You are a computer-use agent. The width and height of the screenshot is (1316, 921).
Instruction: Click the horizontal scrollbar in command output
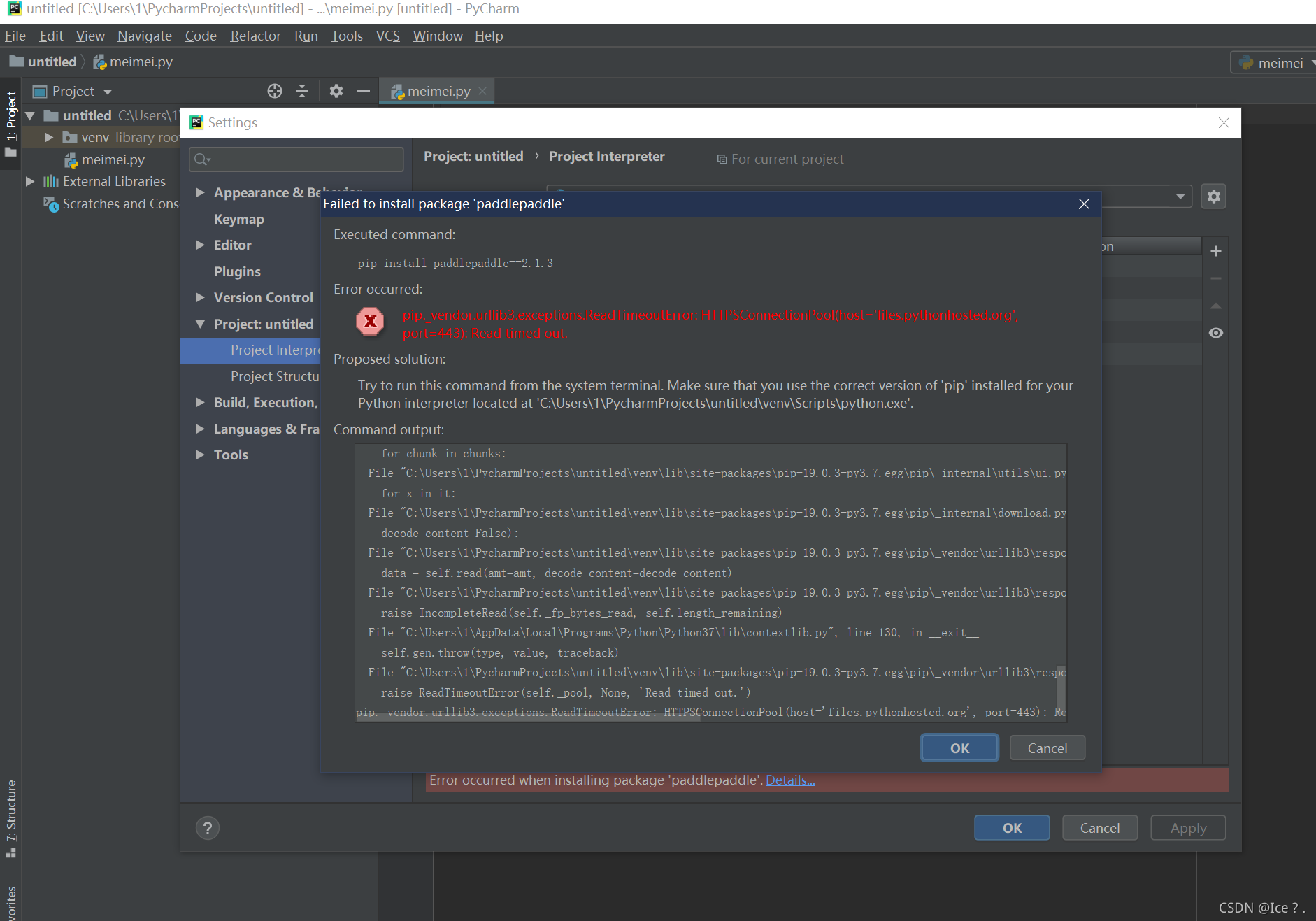[528, 718]
